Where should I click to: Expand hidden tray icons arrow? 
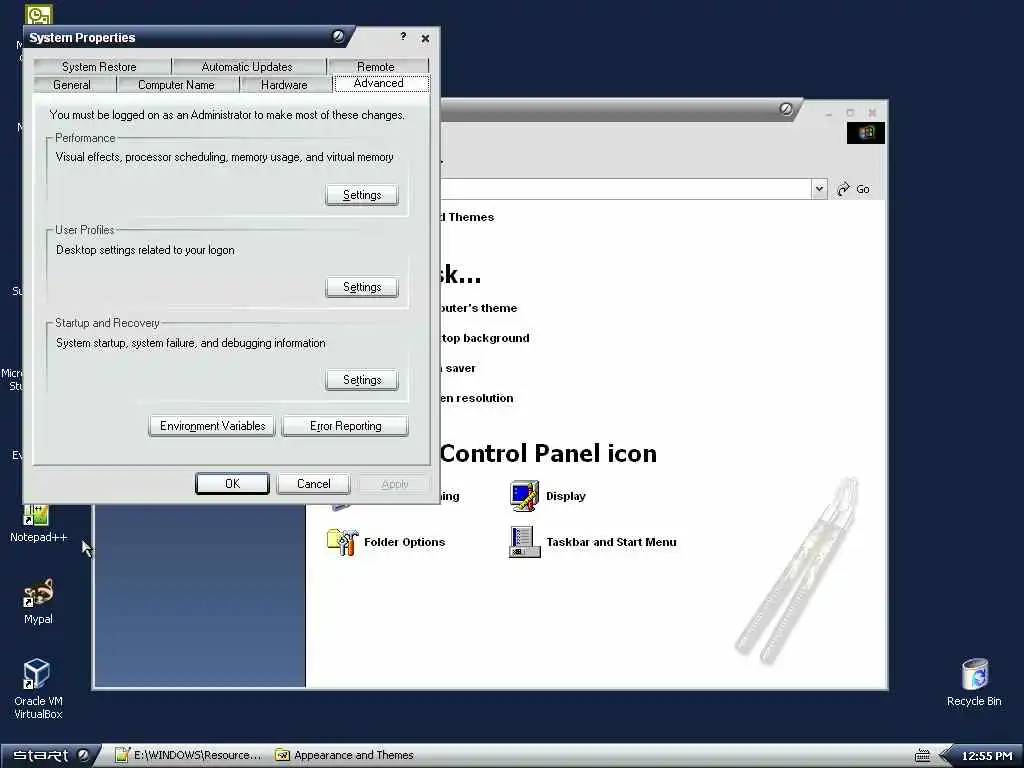coord(944,756)
